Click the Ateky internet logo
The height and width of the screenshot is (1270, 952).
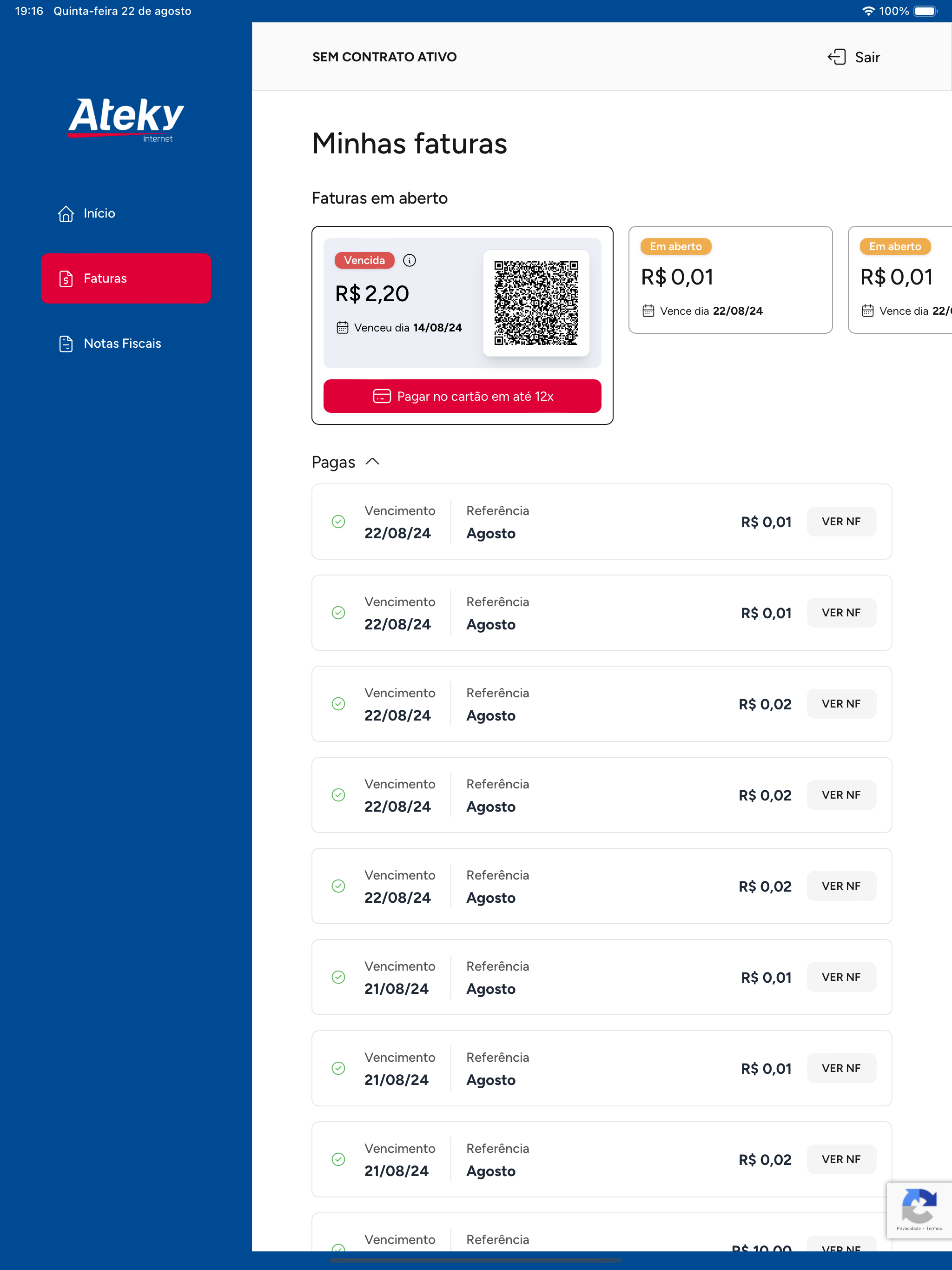click(x=126, y=119)
